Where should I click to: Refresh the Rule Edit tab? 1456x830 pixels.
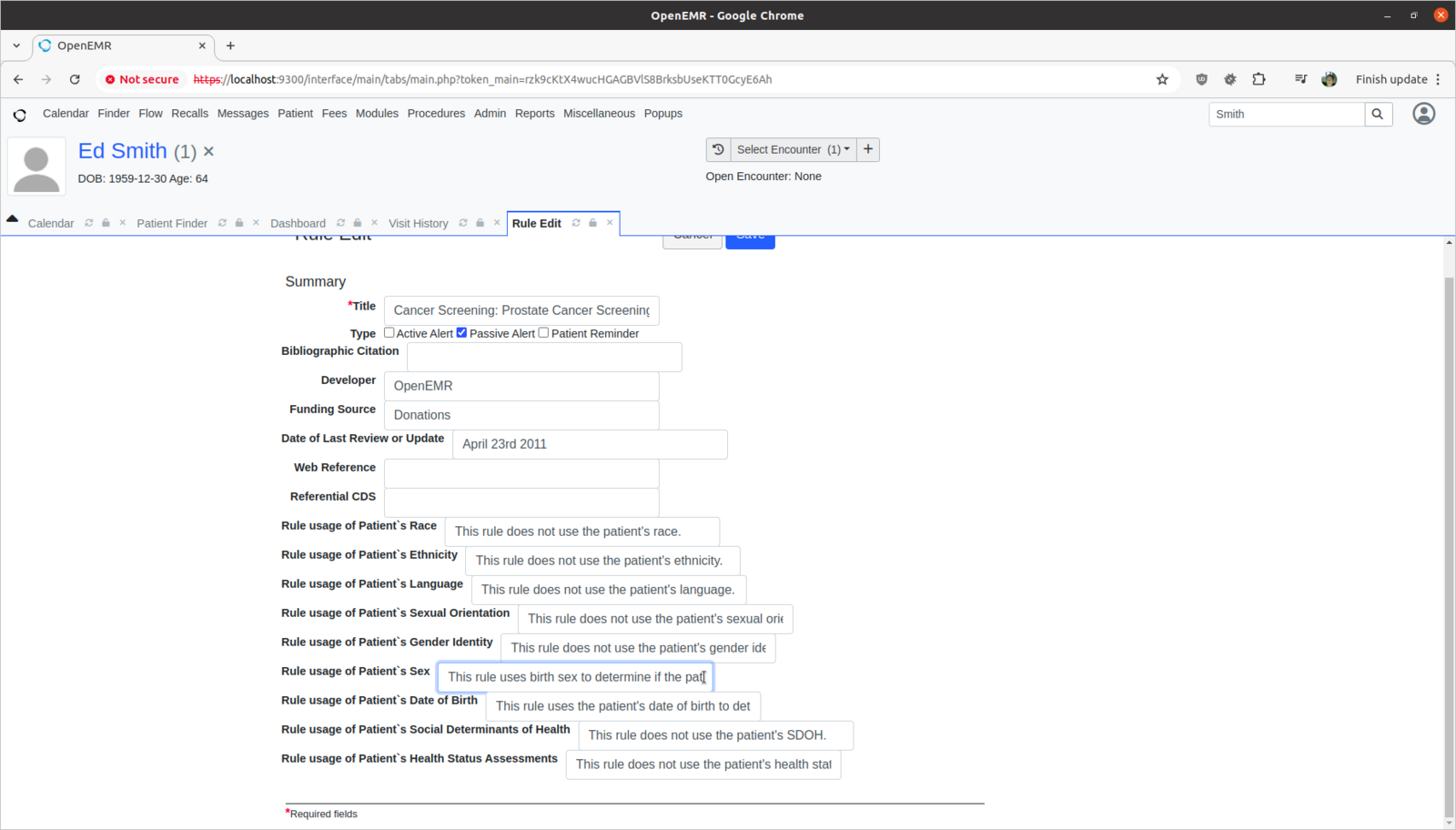click(576, 223)
